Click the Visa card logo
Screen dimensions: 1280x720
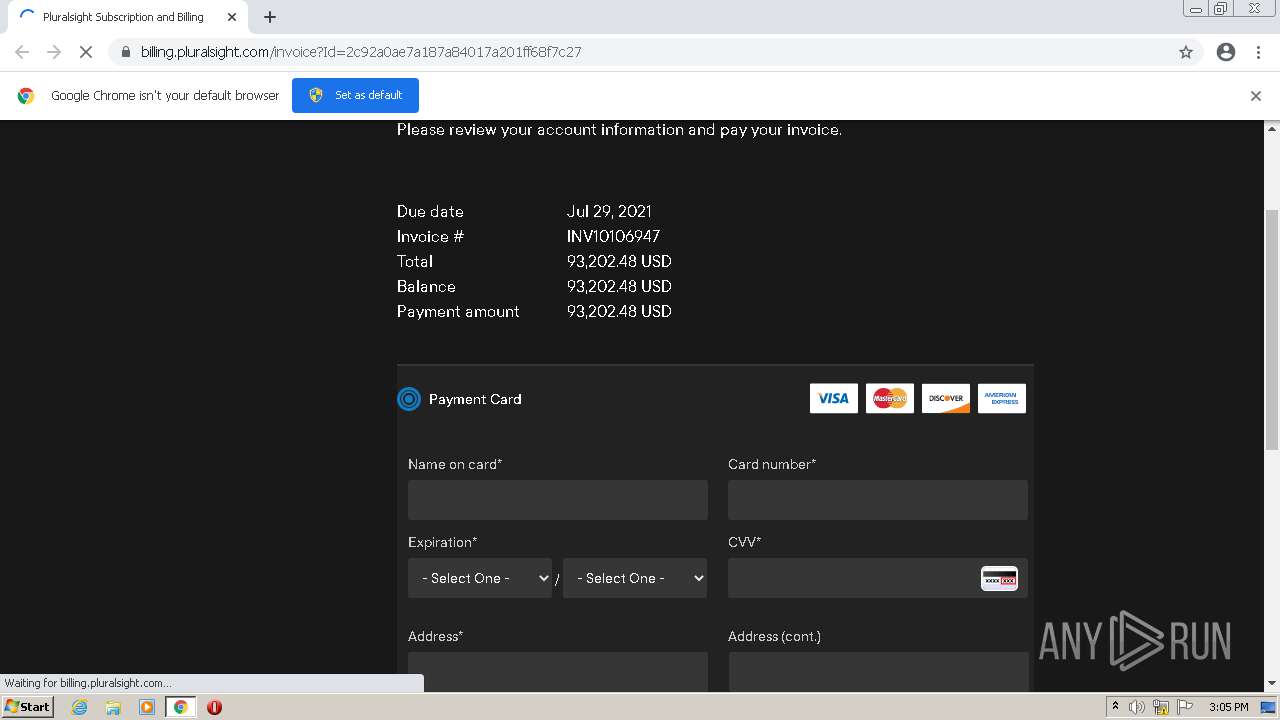tap(834, 398)
